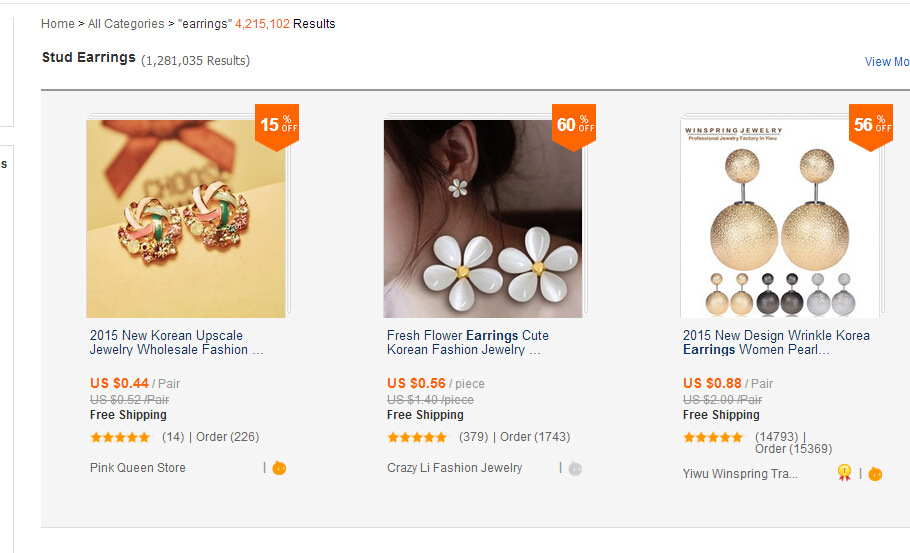Click the grey chat icon beside Crazy Li Fashion Jewelry

575,468
